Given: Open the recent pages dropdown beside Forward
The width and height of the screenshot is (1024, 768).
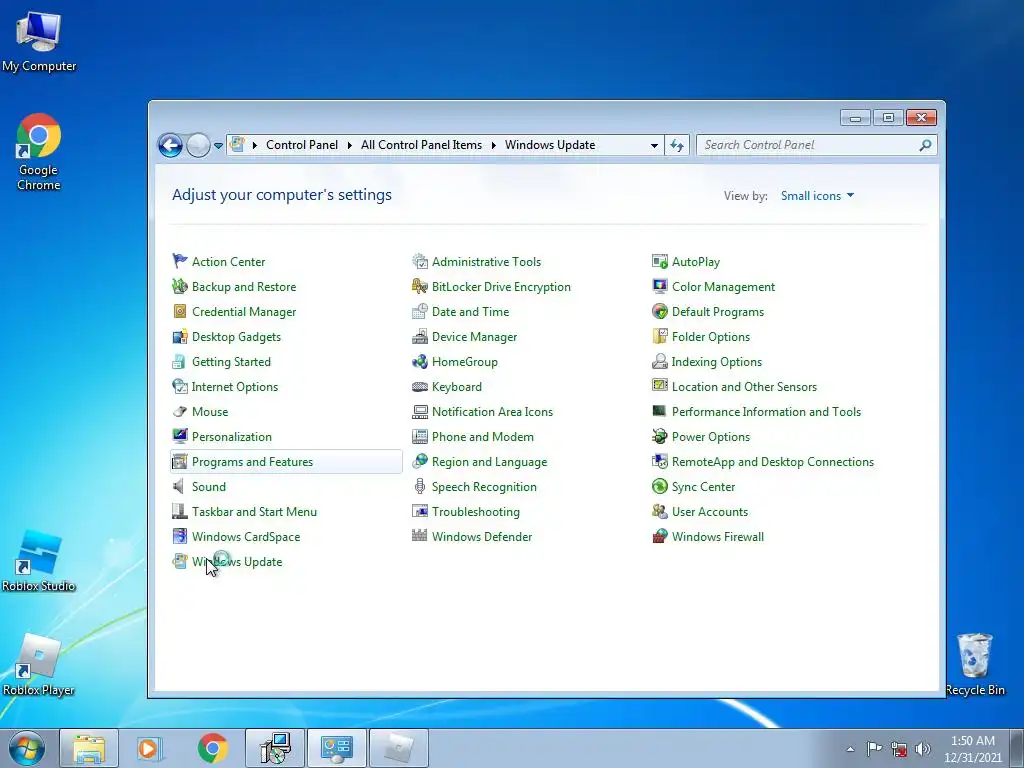Looking at the screenshot, I should [218, 145].
